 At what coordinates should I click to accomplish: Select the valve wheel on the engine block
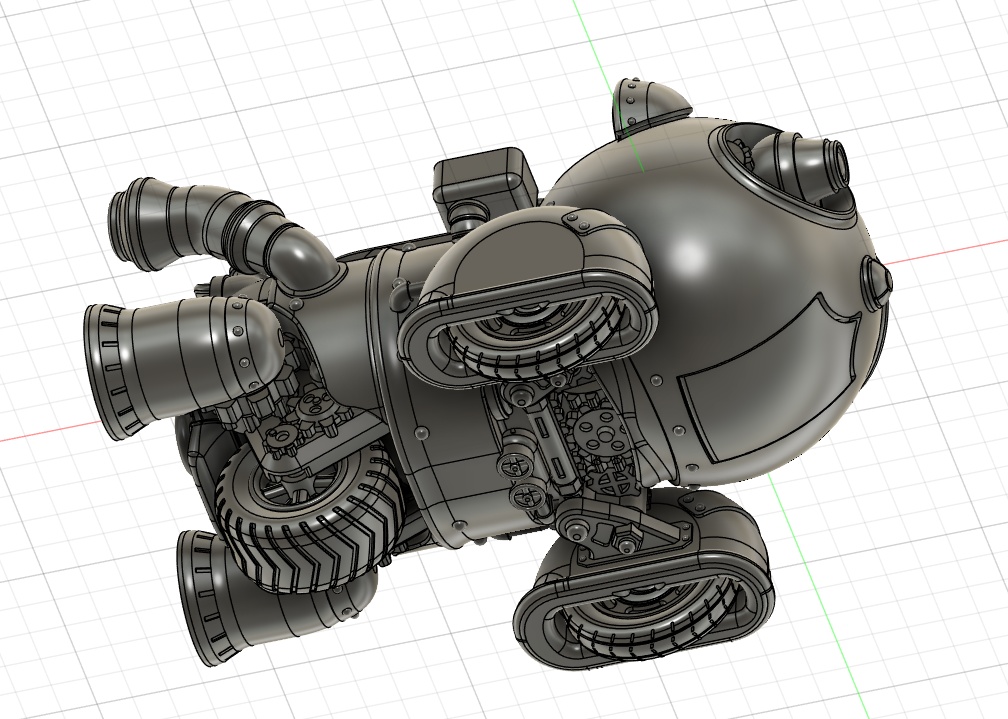coord(515,465)
